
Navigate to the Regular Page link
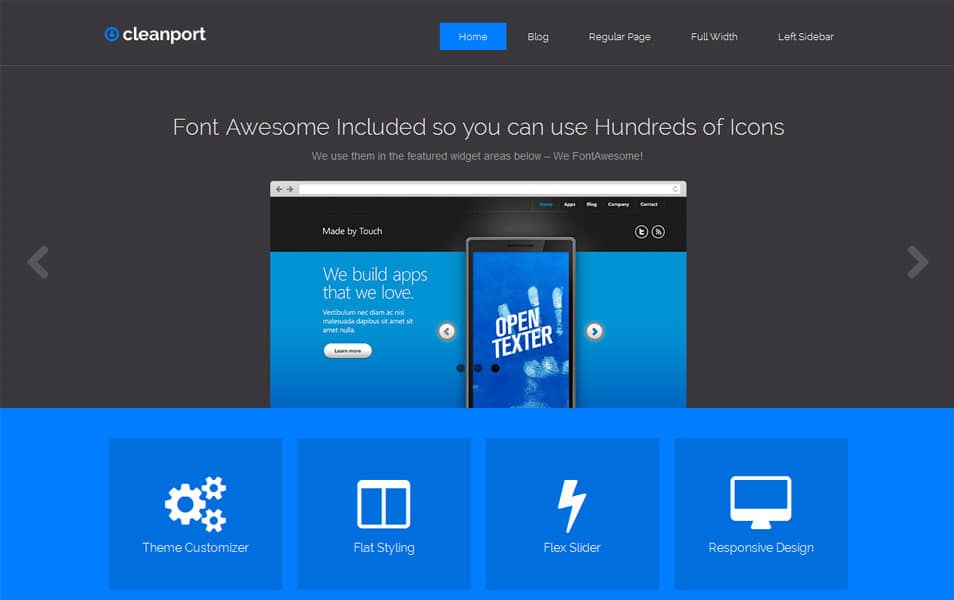(619, 36)
